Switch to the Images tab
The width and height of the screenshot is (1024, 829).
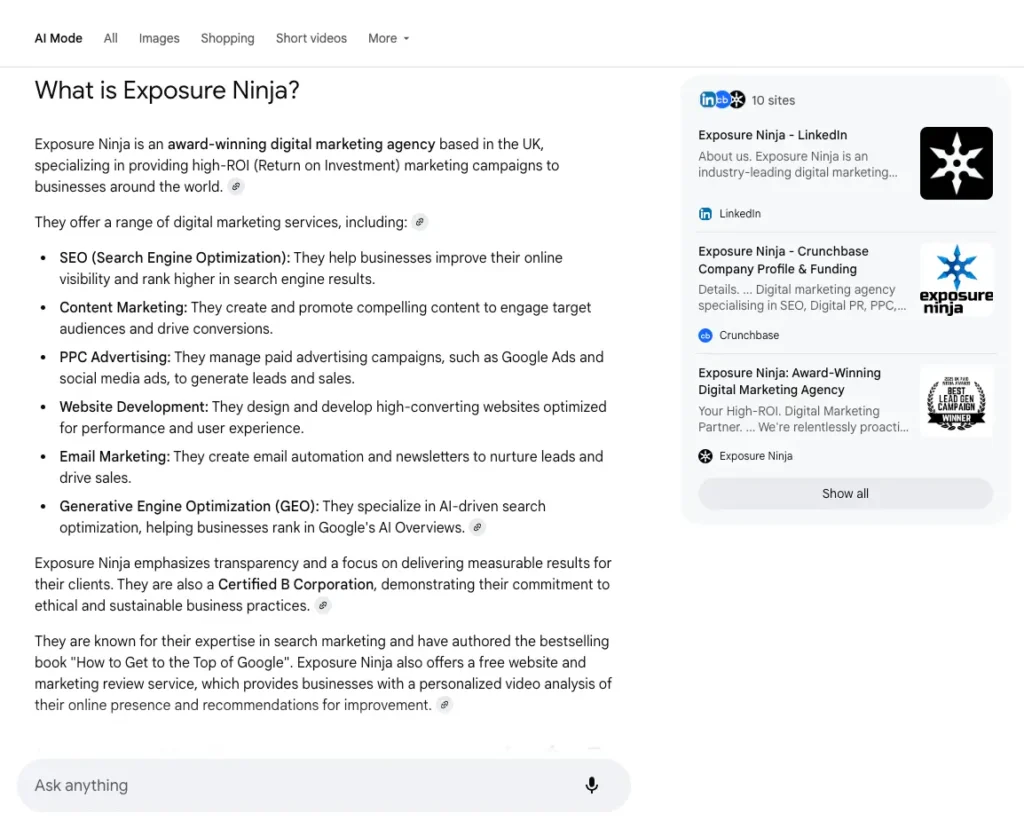(x=159, y=39)
